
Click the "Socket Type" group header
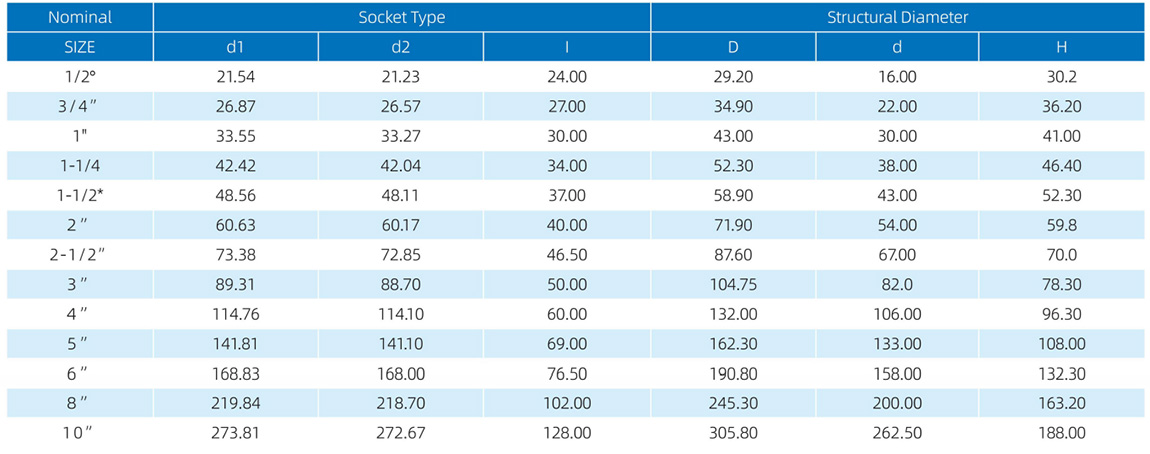(402, 17)
